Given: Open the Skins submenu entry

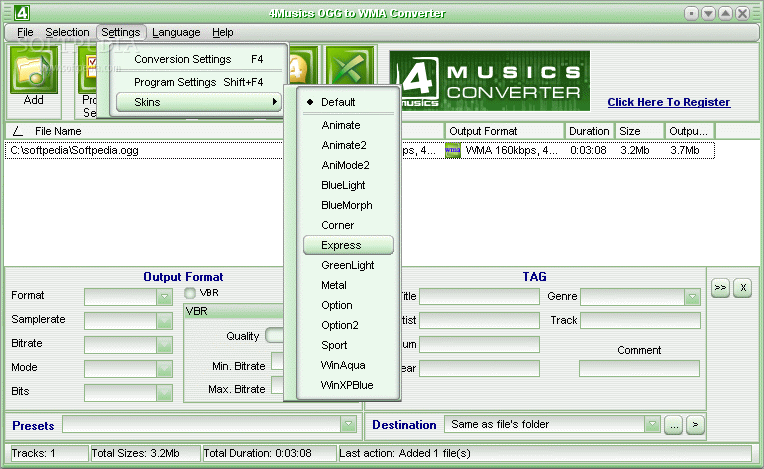Looking at the screenshot, I should (x=199, y=102).
